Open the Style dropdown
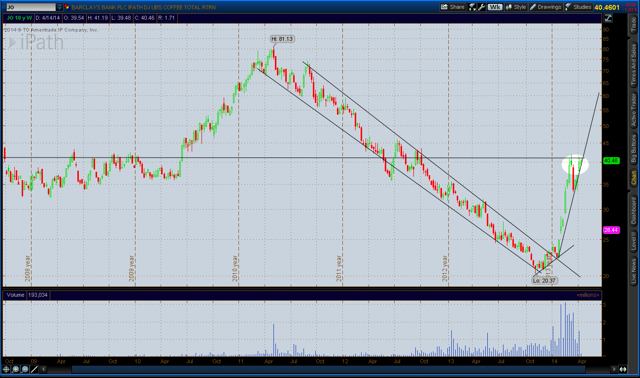Screen dimensions: 640x378 [516, 7]
